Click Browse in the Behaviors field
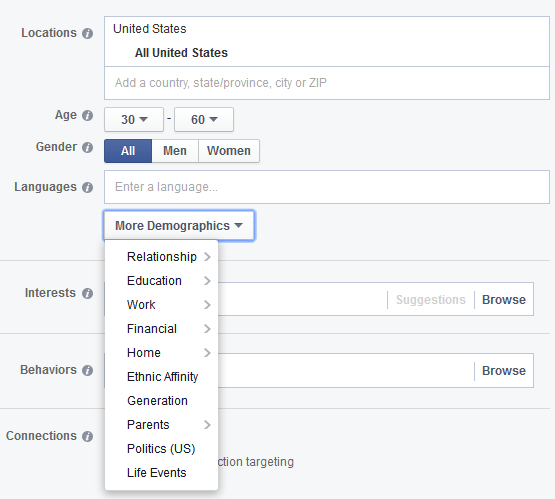The image size is (555, 499). [x=504, y=371]
